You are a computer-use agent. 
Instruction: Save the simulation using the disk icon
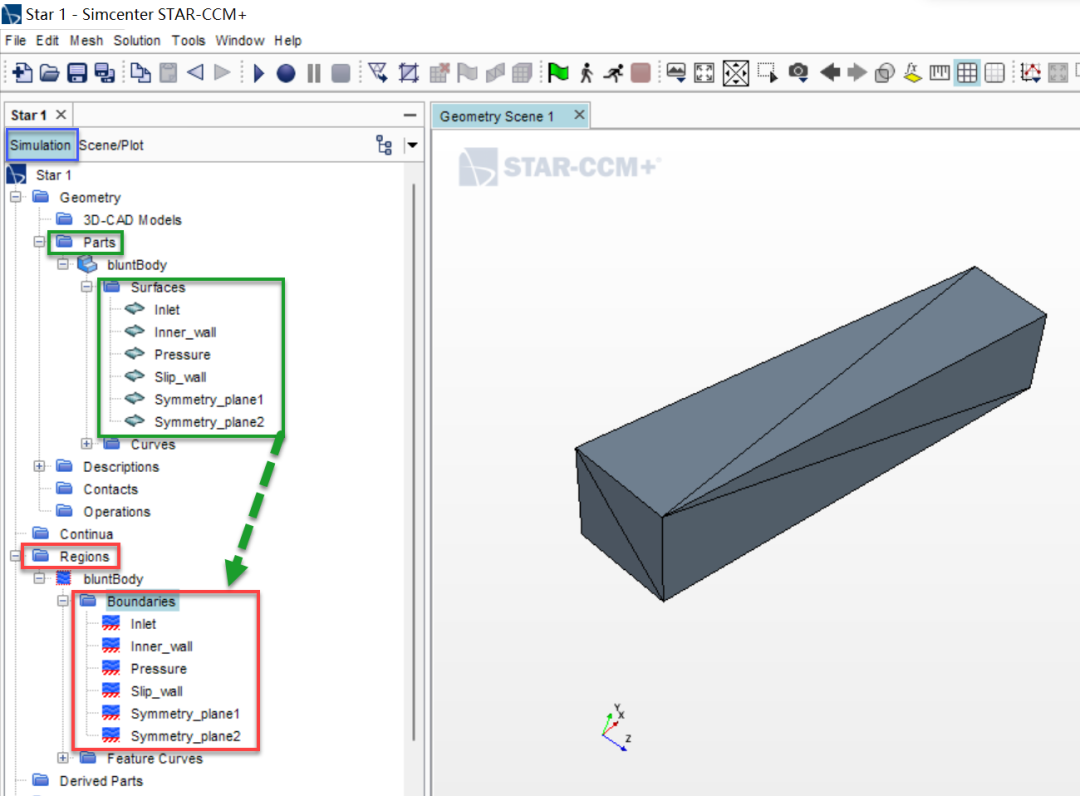[x=76, y=72]
